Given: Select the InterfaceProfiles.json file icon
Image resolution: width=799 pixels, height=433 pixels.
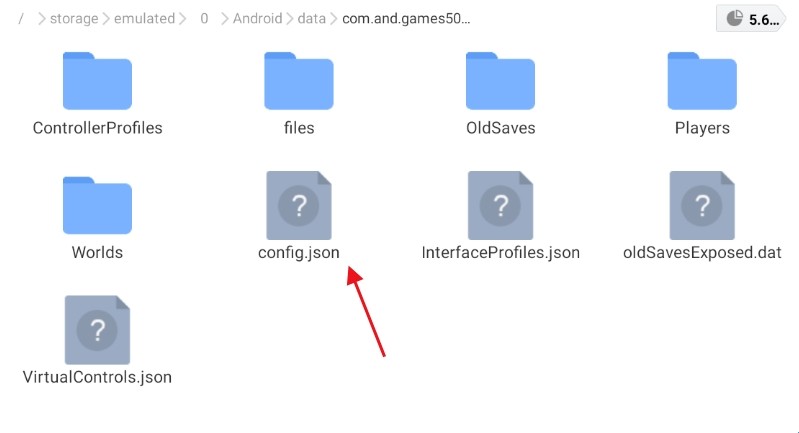Looking at the screenshot, I should (x=500, y=205).
